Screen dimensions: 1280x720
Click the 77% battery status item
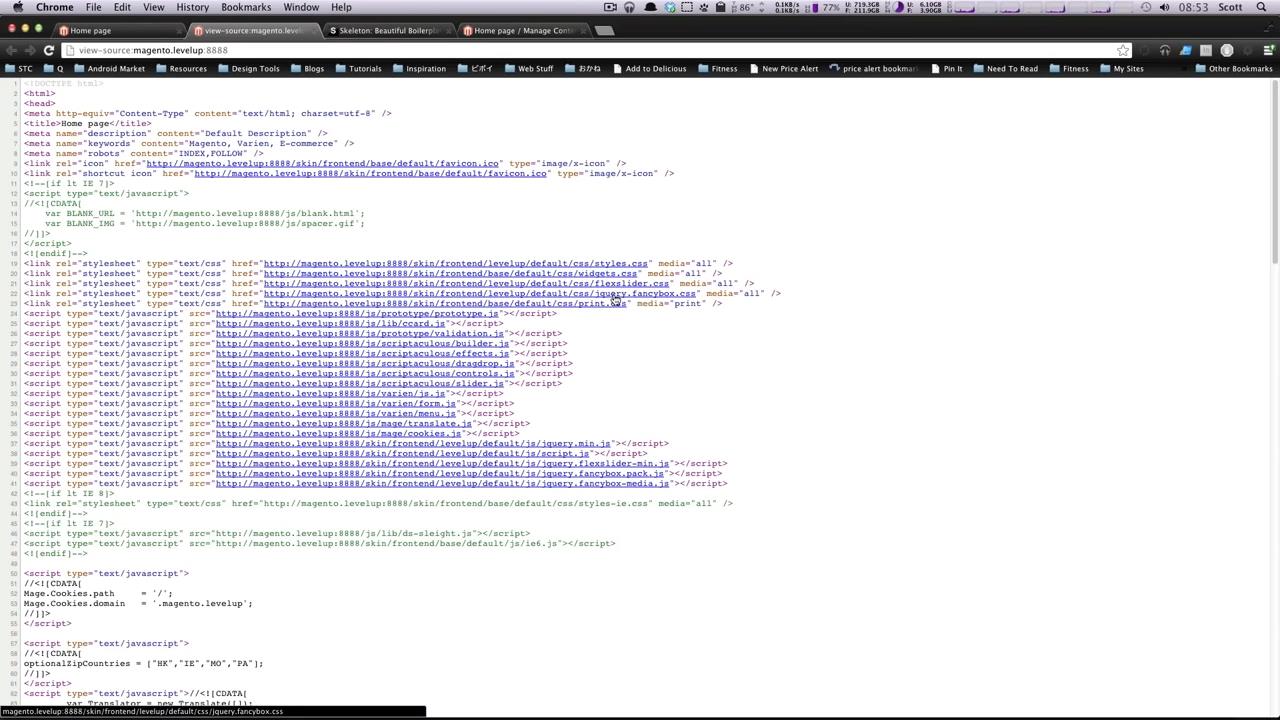click(x=824, y=7)
